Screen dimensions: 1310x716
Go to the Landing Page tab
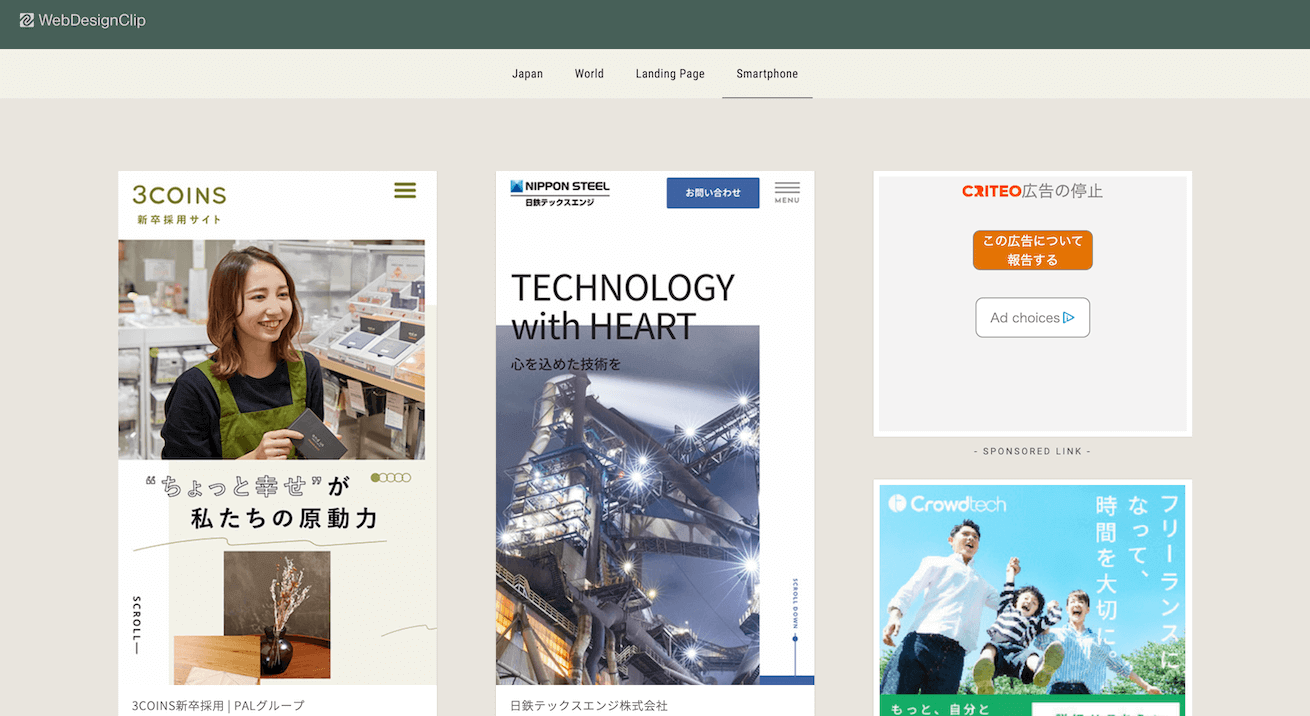click(x=670, y=74)
